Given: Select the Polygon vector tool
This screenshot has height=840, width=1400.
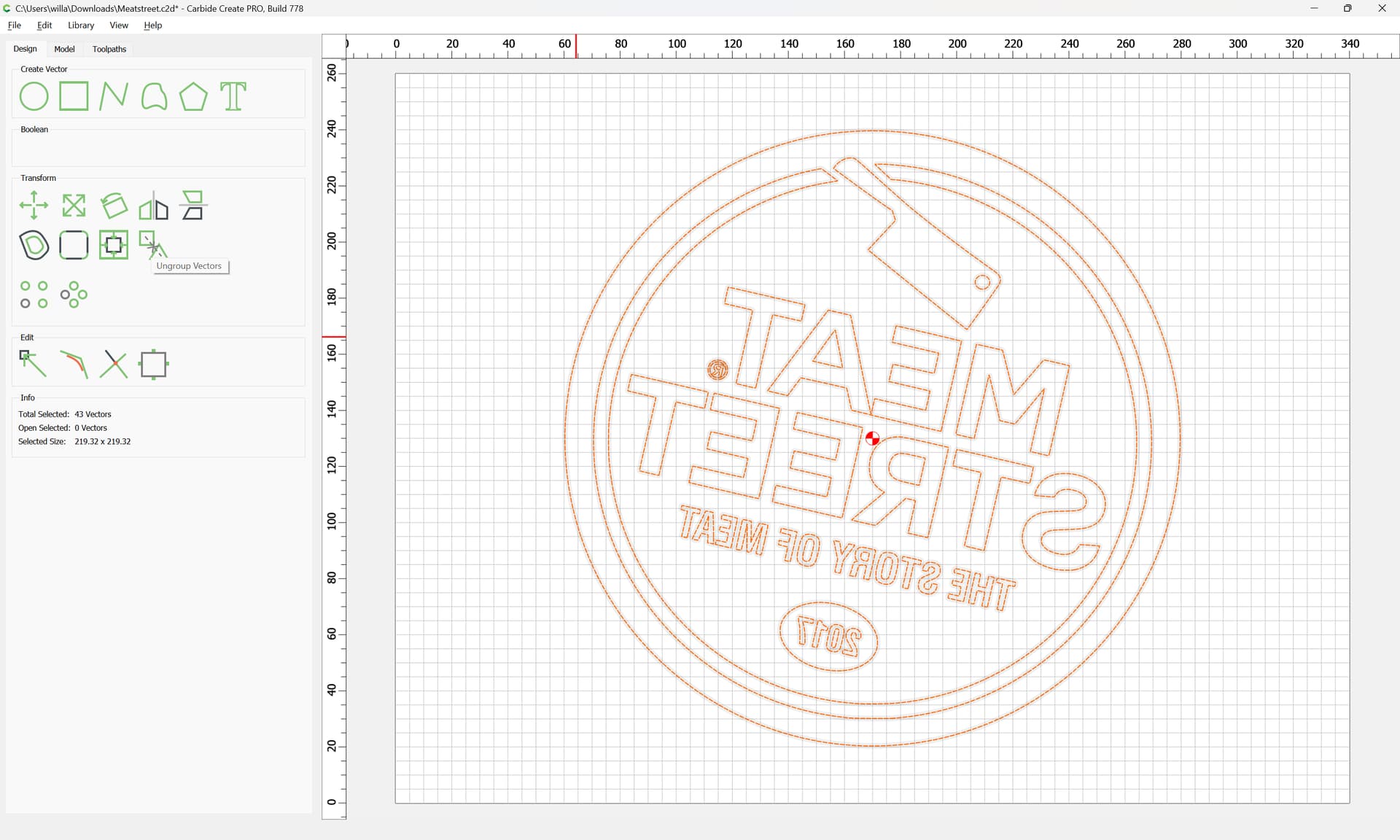Looking at the screenshot, I should click(x=193, y=96).
